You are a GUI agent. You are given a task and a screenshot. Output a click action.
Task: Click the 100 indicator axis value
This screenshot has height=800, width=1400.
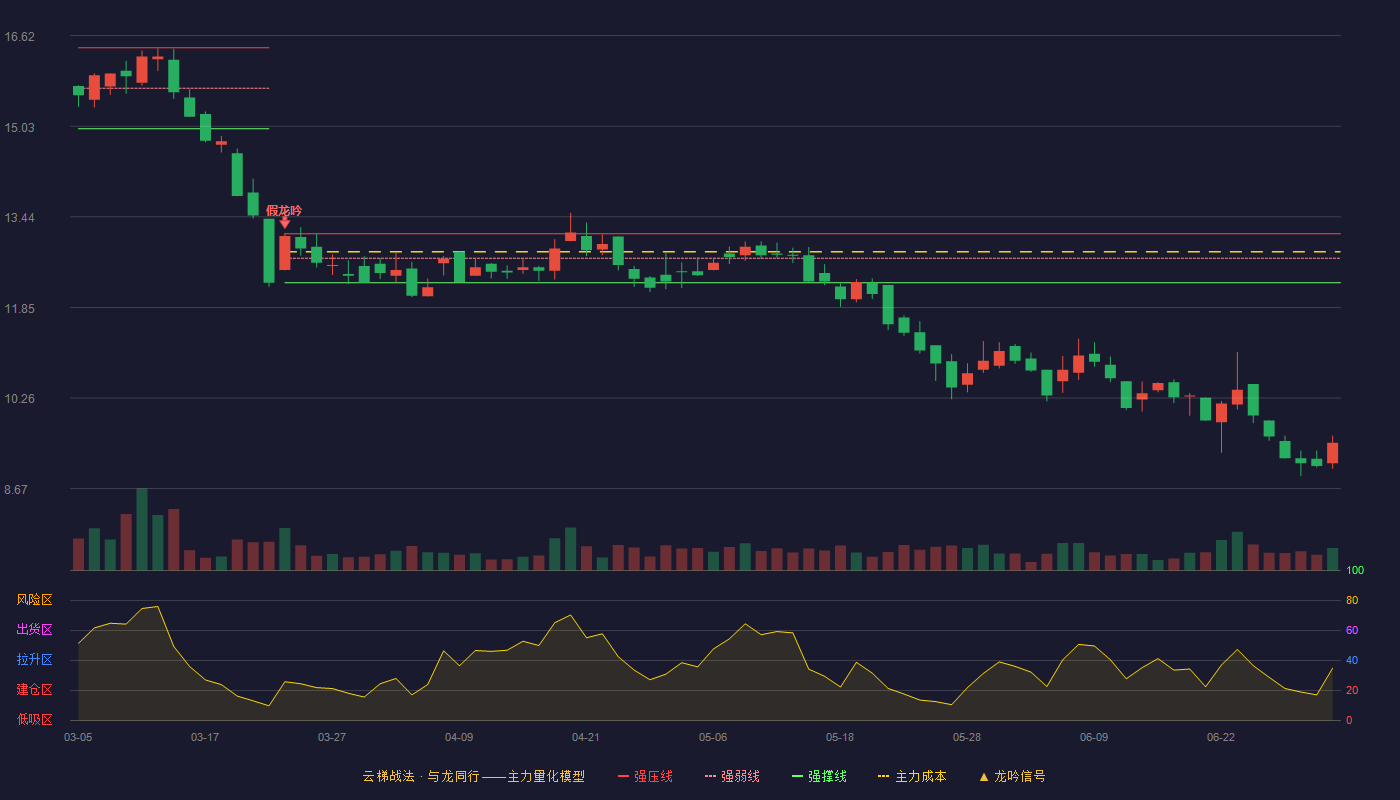pyautogui.click(x=1355, y=570)
